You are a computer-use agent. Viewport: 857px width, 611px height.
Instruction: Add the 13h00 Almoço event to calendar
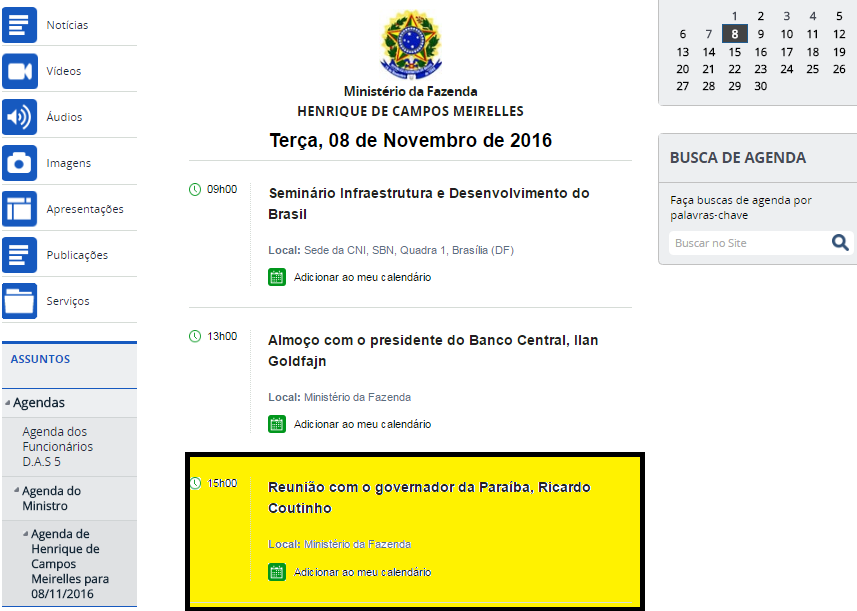(x=362, y=424)
